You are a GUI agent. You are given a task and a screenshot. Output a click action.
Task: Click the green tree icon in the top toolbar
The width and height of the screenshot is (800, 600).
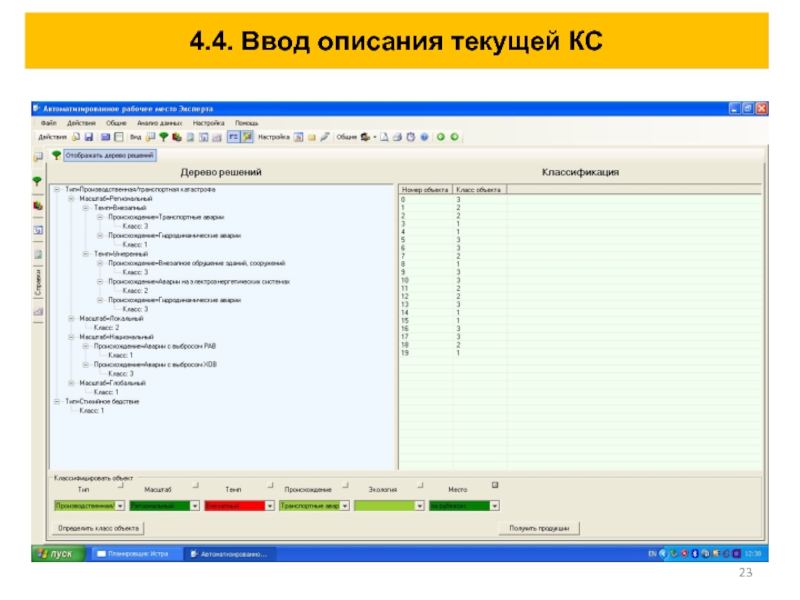pyautogui.click(x=164, y=136)
